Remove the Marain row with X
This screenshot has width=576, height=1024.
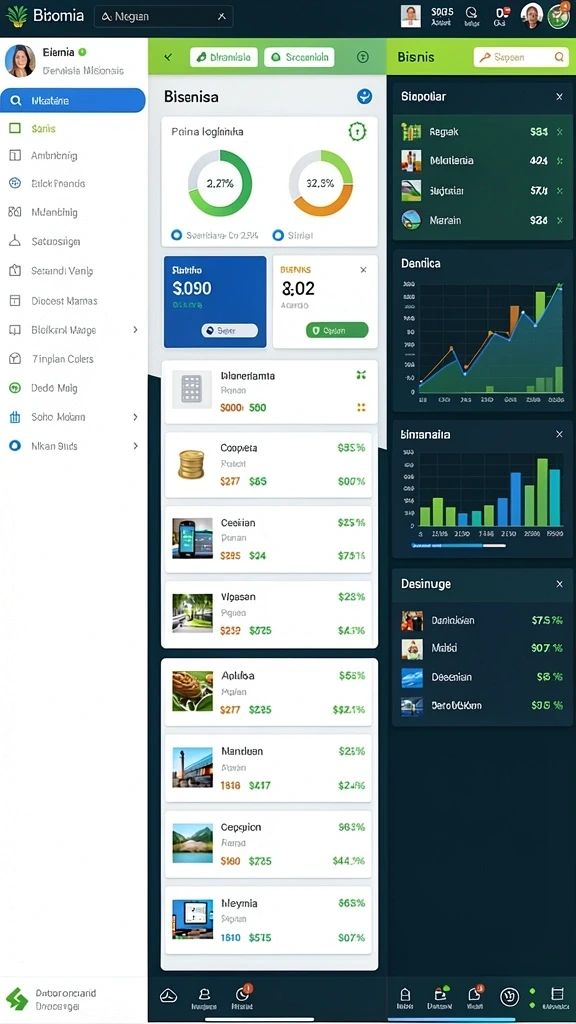tap(559, 220)
